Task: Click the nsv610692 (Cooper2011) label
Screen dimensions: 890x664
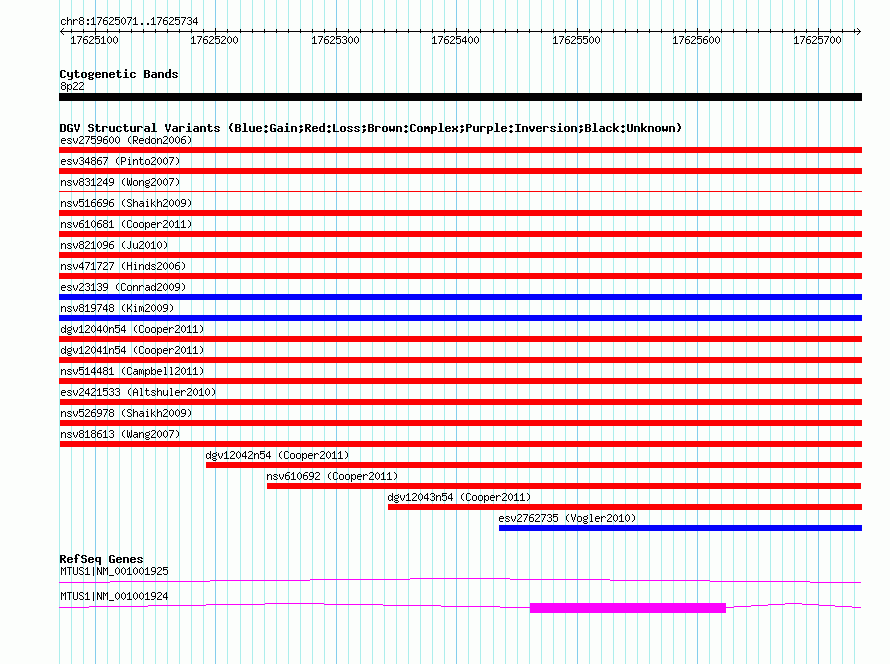Action: point(332,476)
